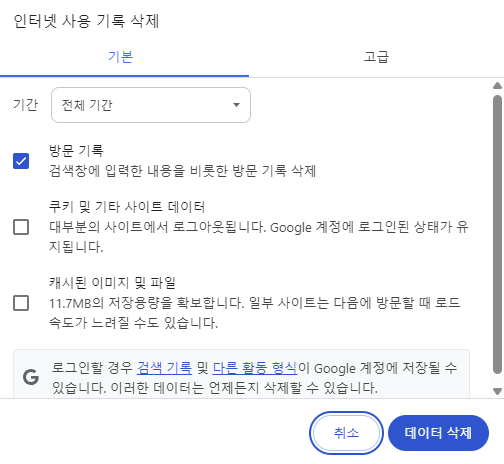Screen dimensions: 504x464
Task: Click the 데이터 삭제 button
Action: point(438,433)
